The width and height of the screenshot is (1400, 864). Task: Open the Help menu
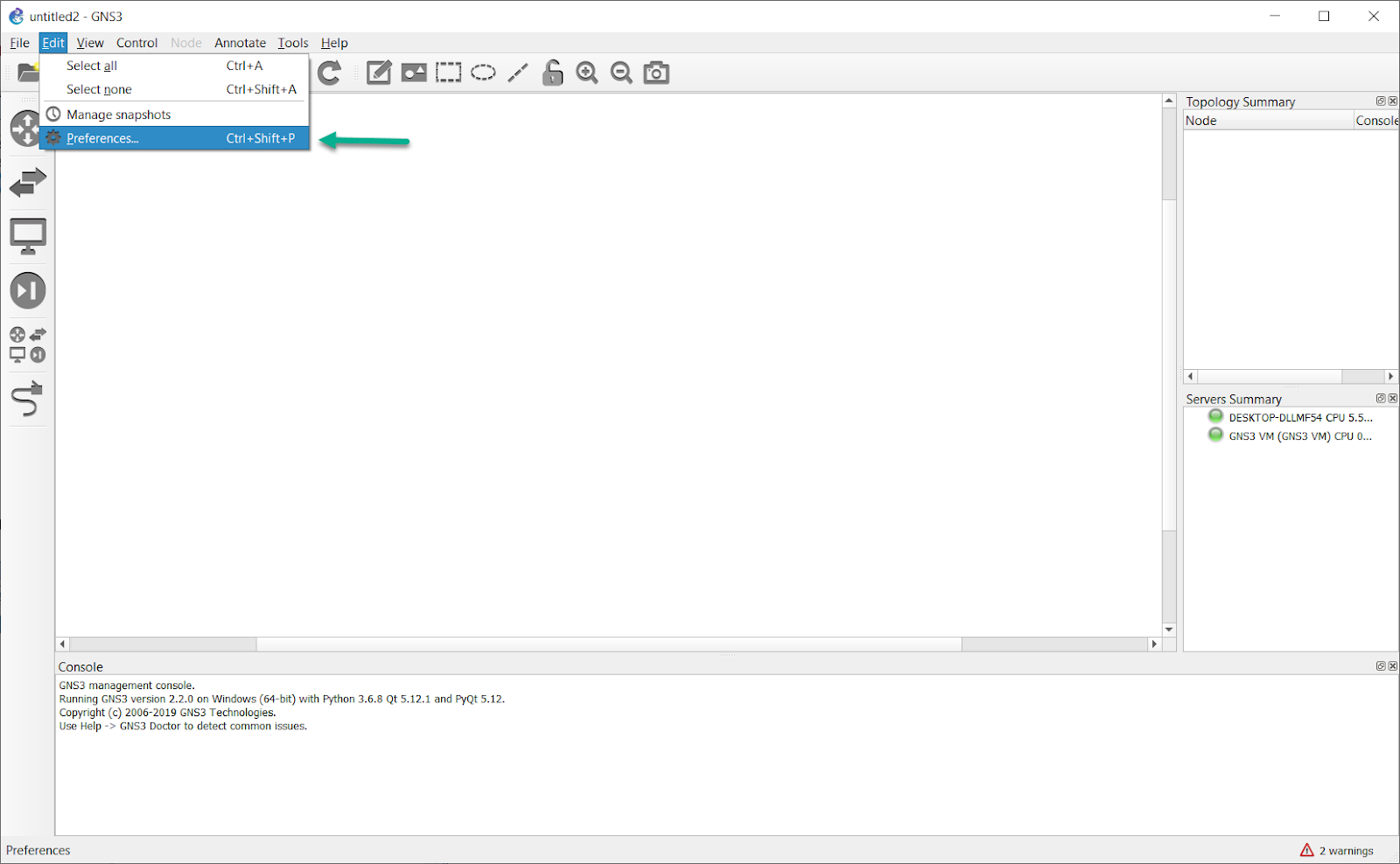(334, 43)
